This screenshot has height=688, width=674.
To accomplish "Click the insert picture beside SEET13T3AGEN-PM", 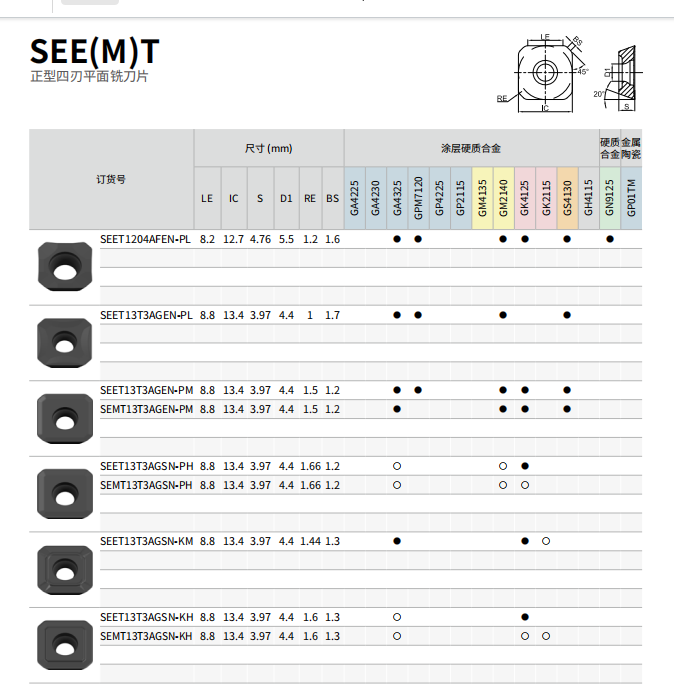I will tap(64, 418).
